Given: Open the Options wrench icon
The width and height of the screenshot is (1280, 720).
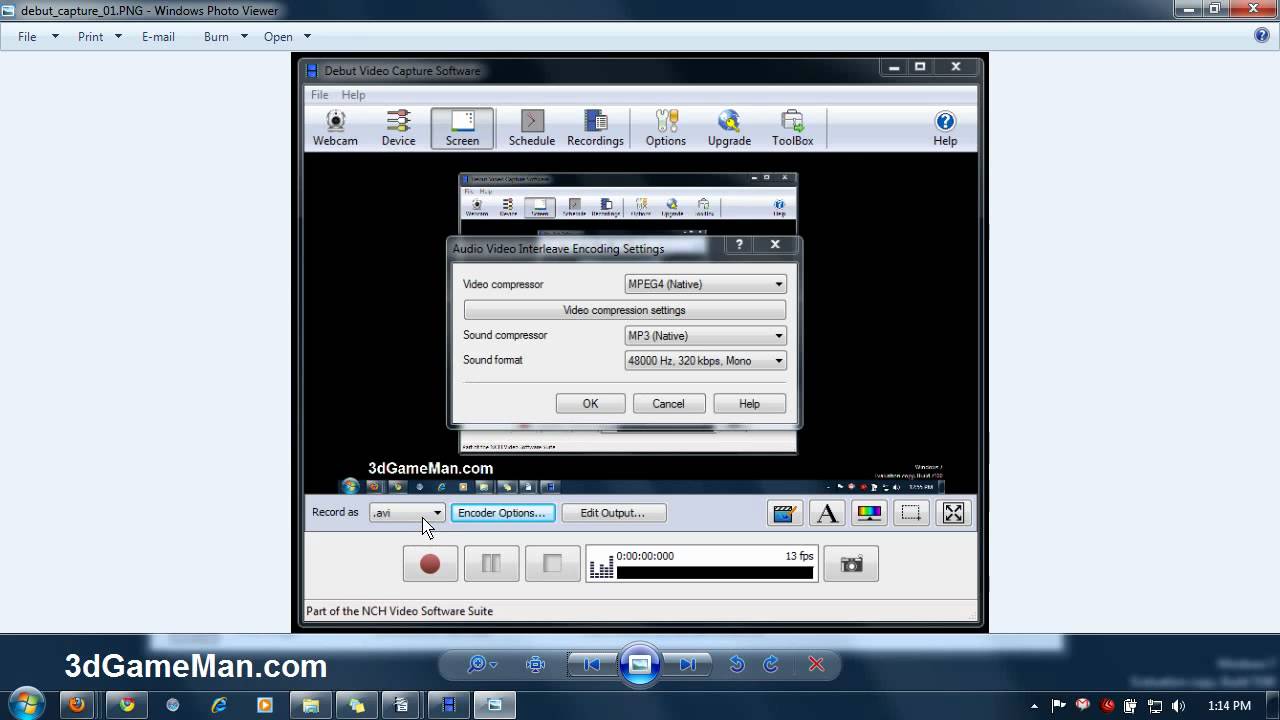Looking at the screenshot, I should pyautogui.click(x=665, y=129).
